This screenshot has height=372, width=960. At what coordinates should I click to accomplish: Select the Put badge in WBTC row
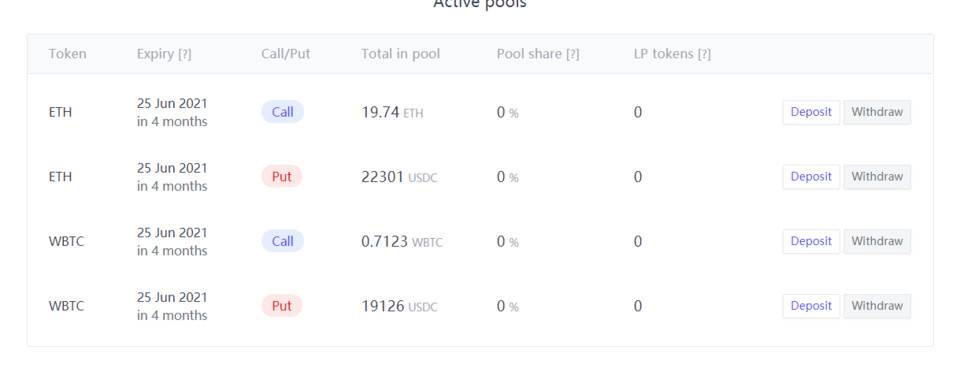(x=282, y=306)
